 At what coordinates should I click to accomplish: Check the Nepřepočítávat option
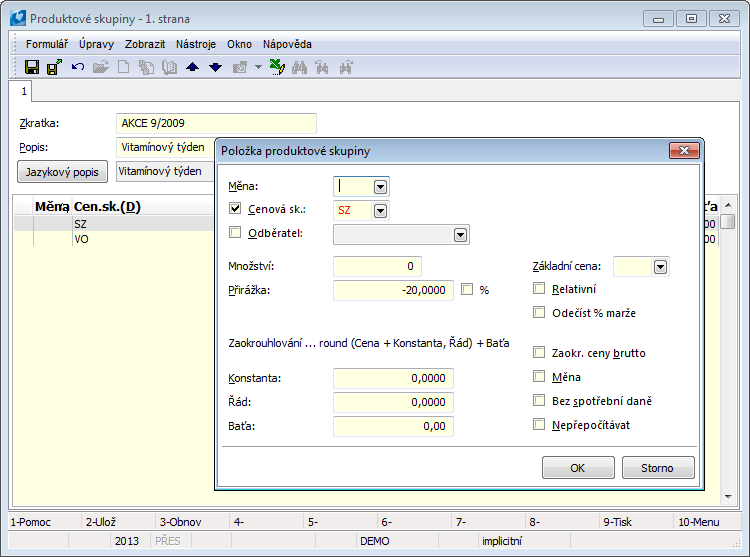tap(540, 424)
